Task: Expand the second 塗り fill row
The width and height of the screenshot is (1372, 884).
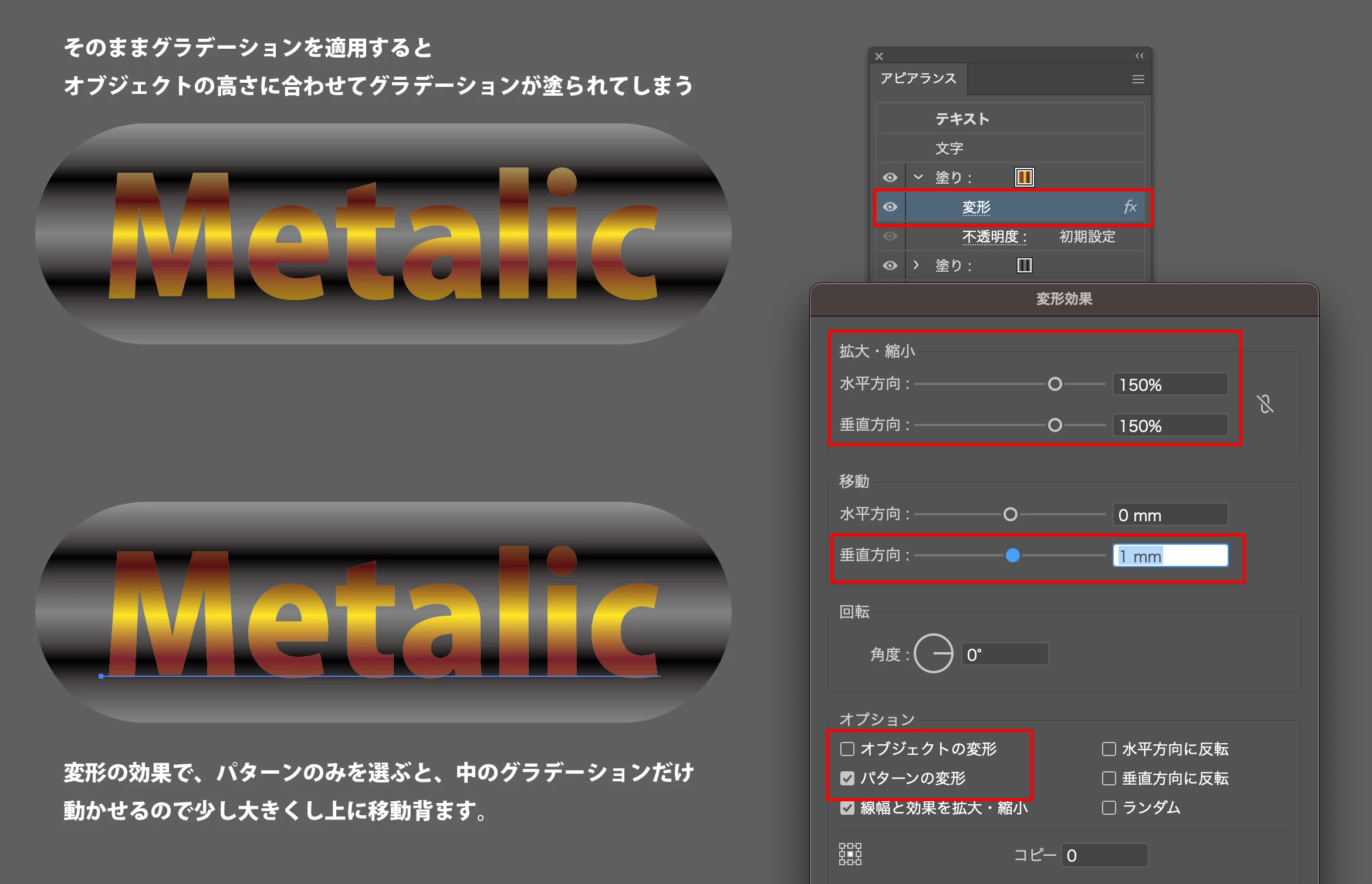Action: point(916,265)
